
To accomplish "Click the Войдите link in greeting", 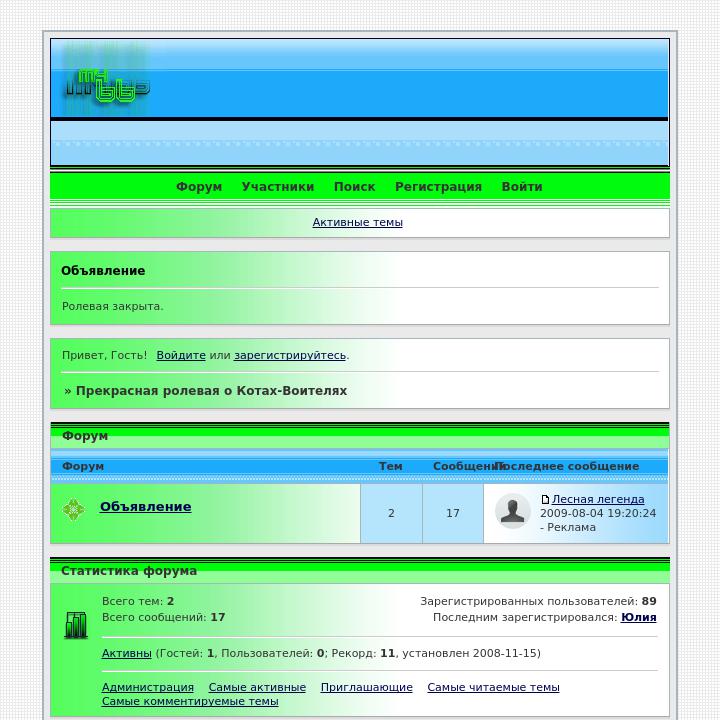I will tap(181, 355).
